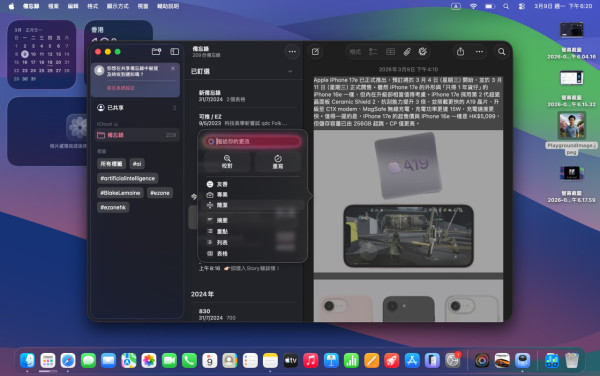Select PlaygroundImage.jpeg file on desktop
This screenshot has height=376, width=600.
[571, 133]
